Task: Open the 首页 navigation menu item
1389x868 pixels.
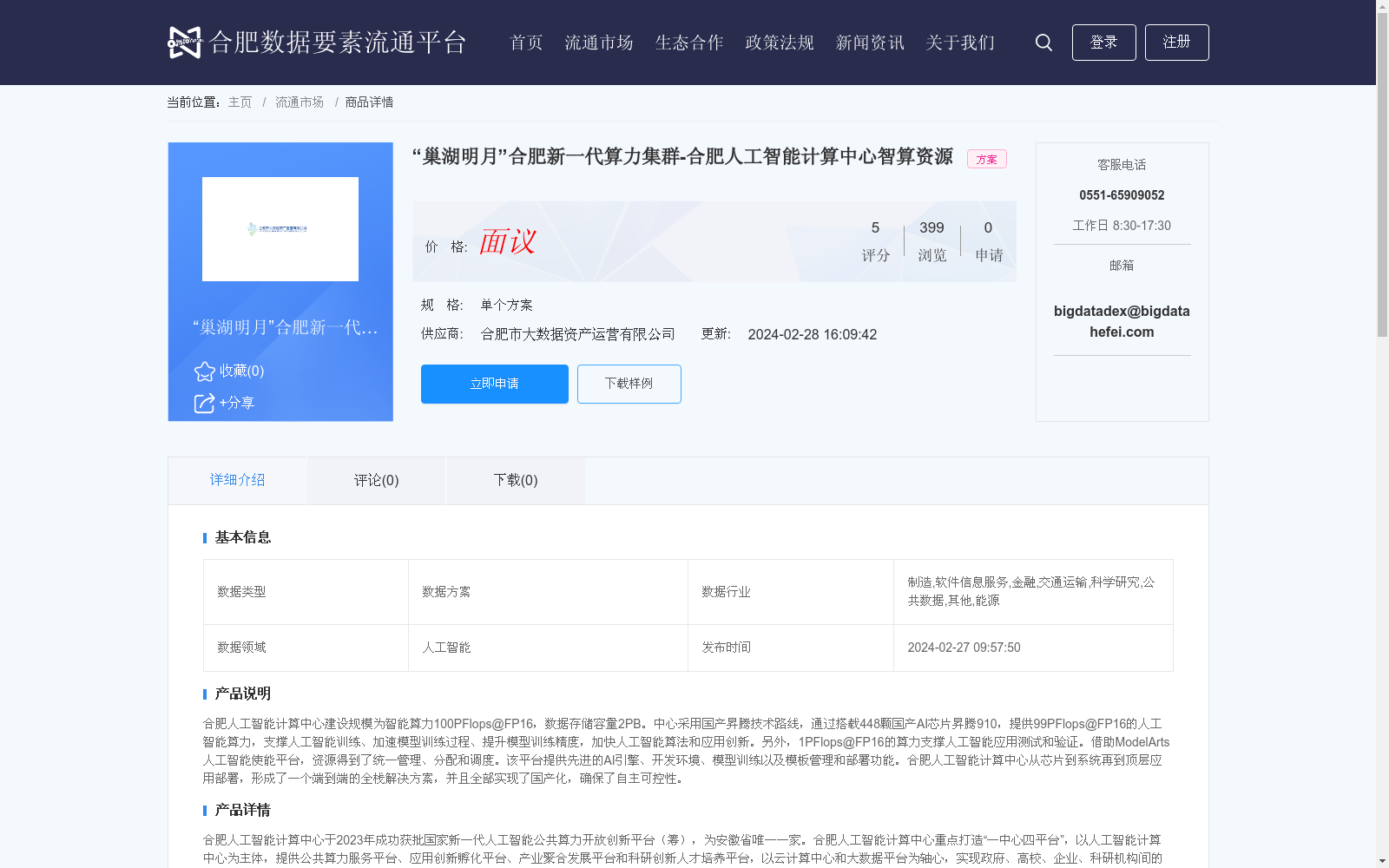Action: 526,43
